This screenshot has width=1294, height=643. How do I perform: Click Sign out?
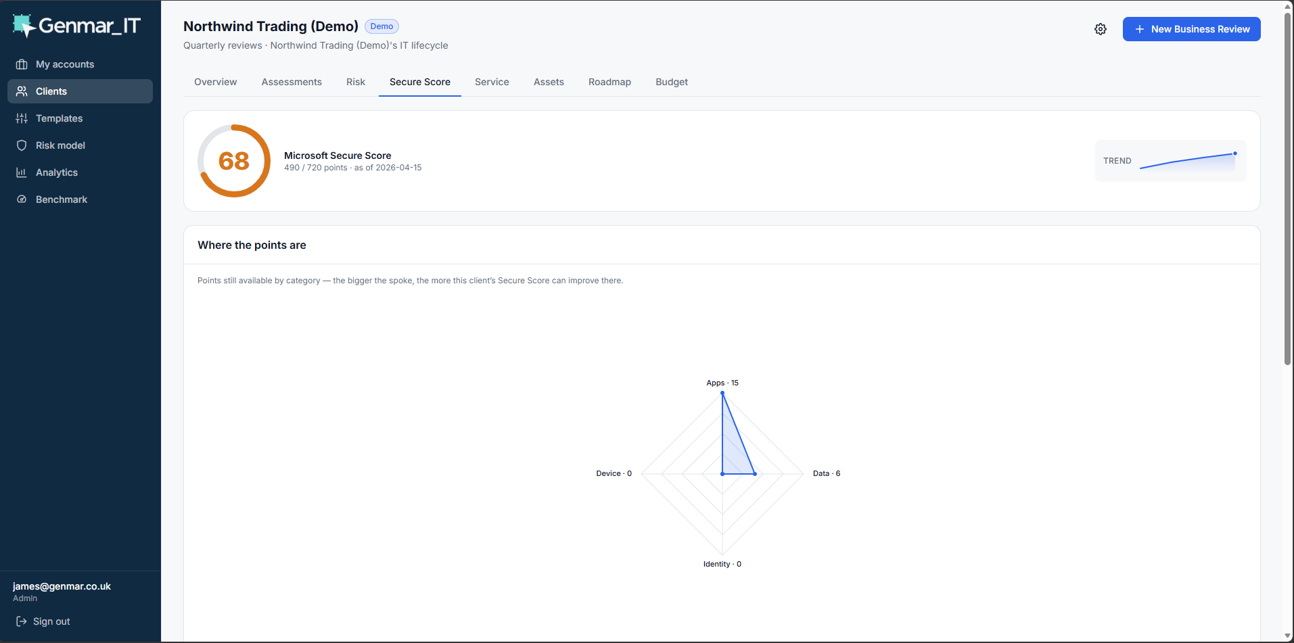click(x=43, y=621)
